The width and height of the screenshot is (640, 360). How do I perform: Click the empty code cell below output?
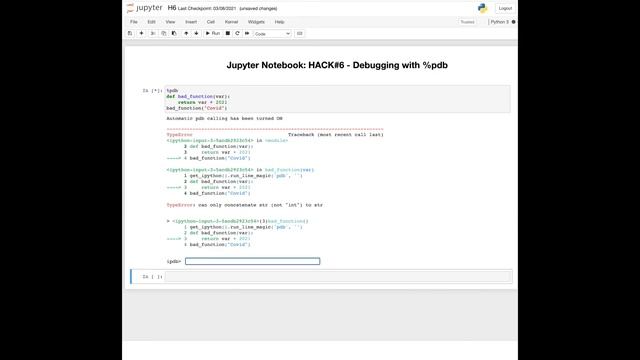(x=338, y=277)
